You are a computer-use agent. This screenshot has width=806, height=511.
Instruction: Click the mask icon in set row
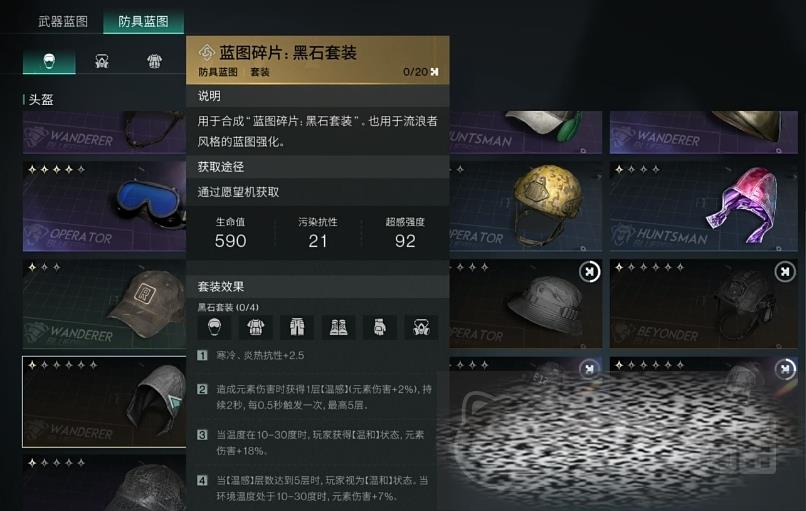coord(421,327)
